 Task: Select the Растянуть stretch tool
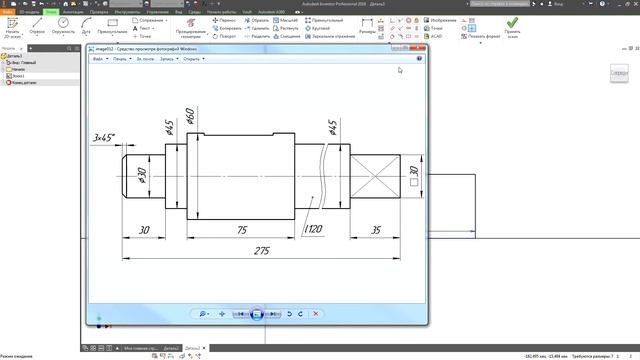286,28
